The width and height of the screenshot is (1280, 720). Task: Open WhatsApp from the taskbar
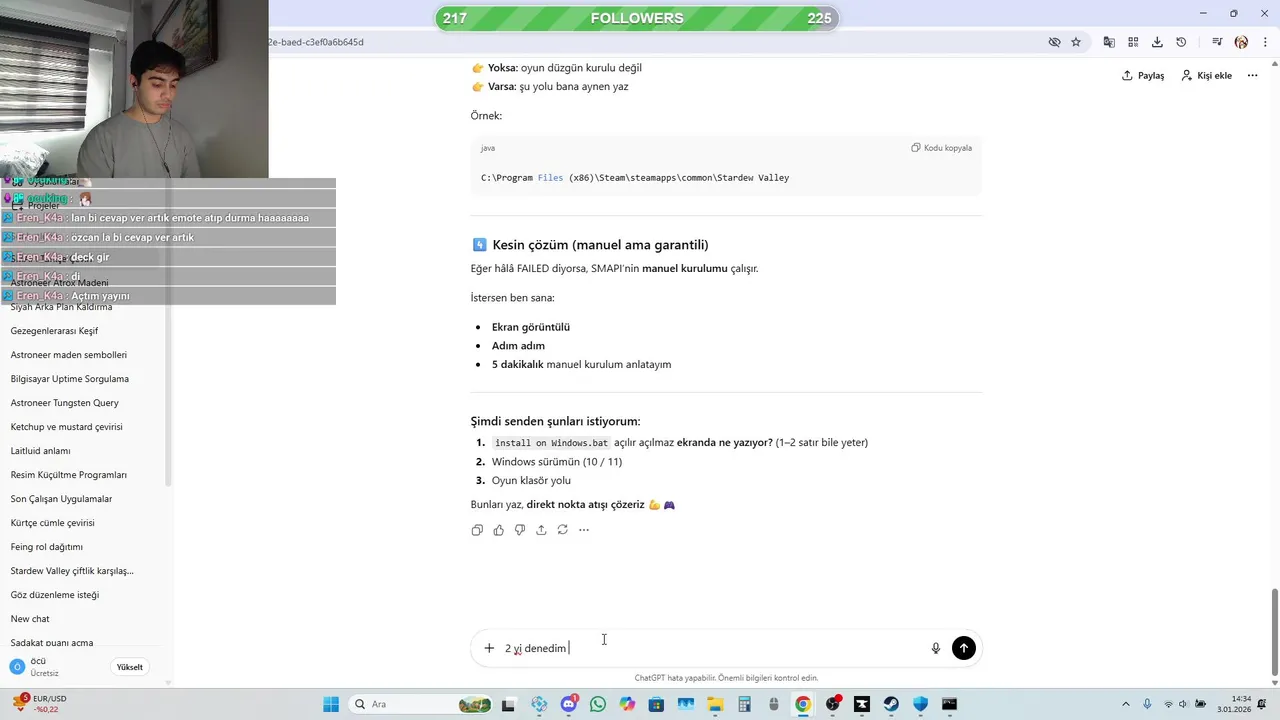(x=598, y=704)
